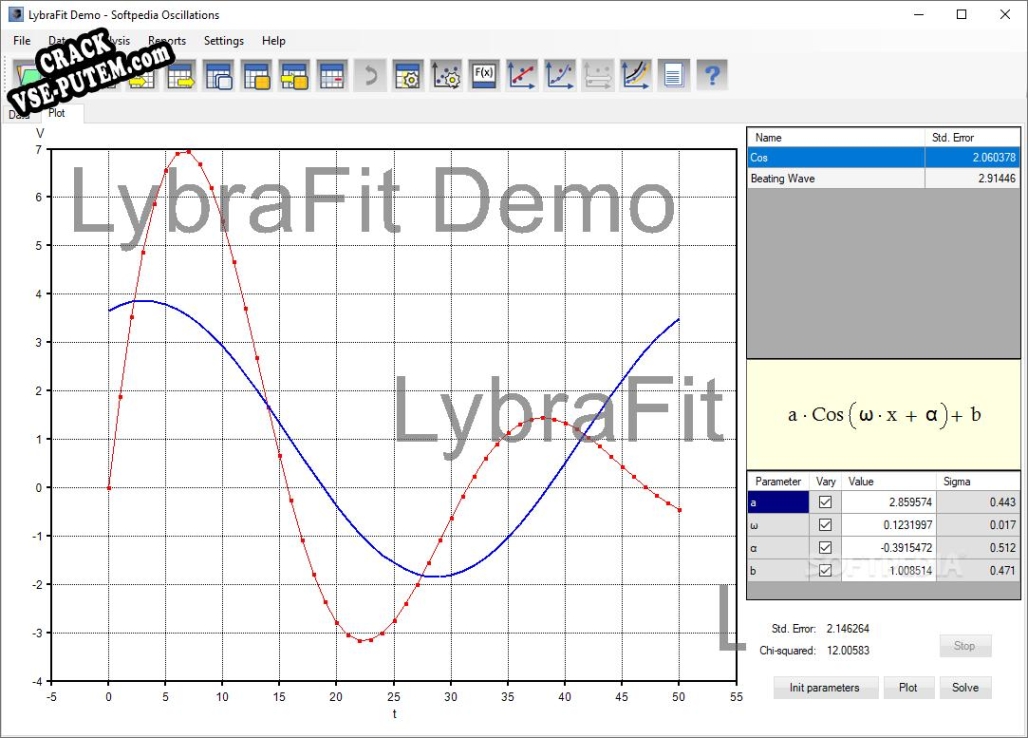Click the Name column header

click(x=836, y=138)
